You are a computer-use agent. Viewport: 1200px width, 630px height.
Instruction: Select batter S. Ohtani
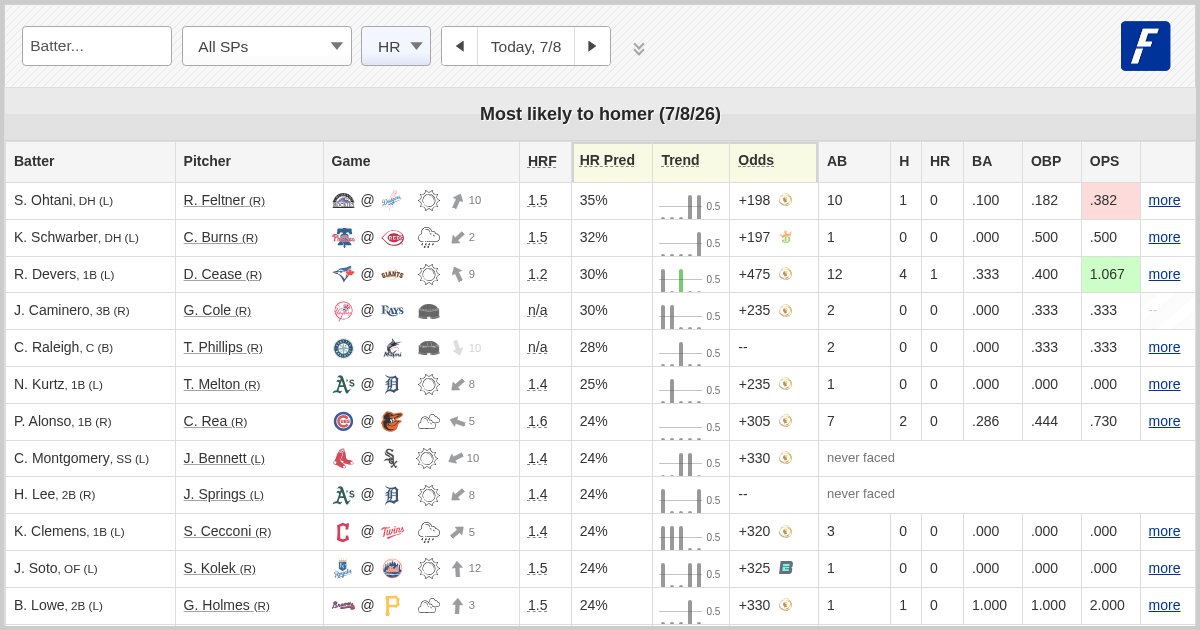click(44, 200)
